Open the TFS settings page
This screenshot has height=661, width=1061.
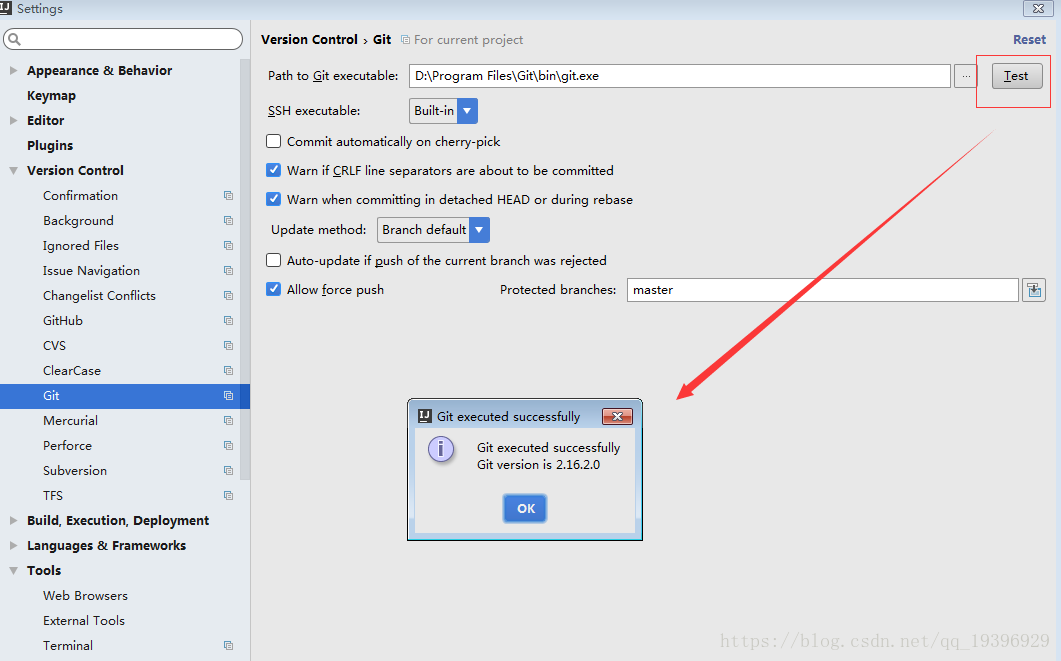click(53, 496)
